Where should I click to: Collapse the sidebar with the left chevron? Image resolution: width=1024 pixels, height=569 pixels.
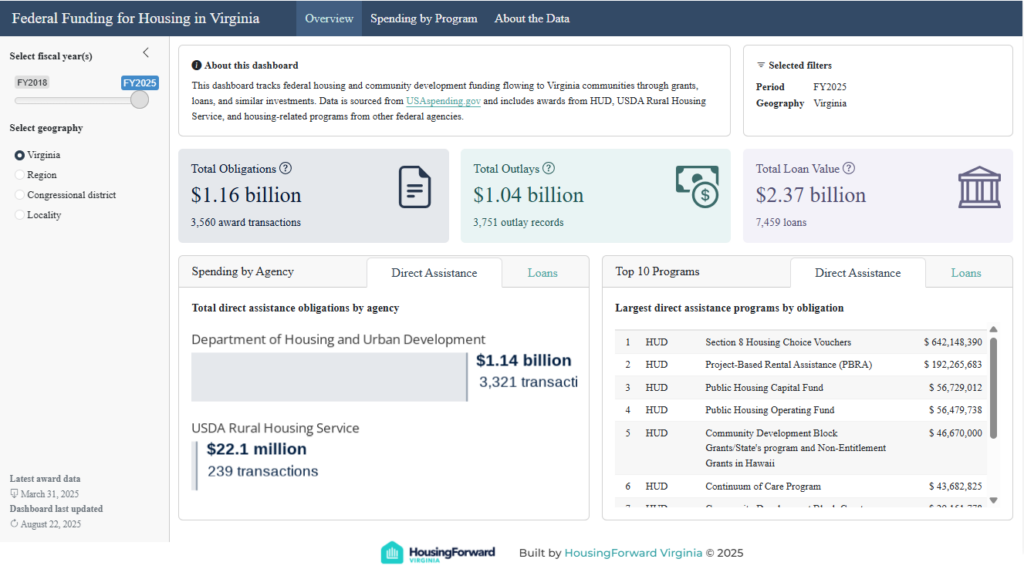pos(146,52)
